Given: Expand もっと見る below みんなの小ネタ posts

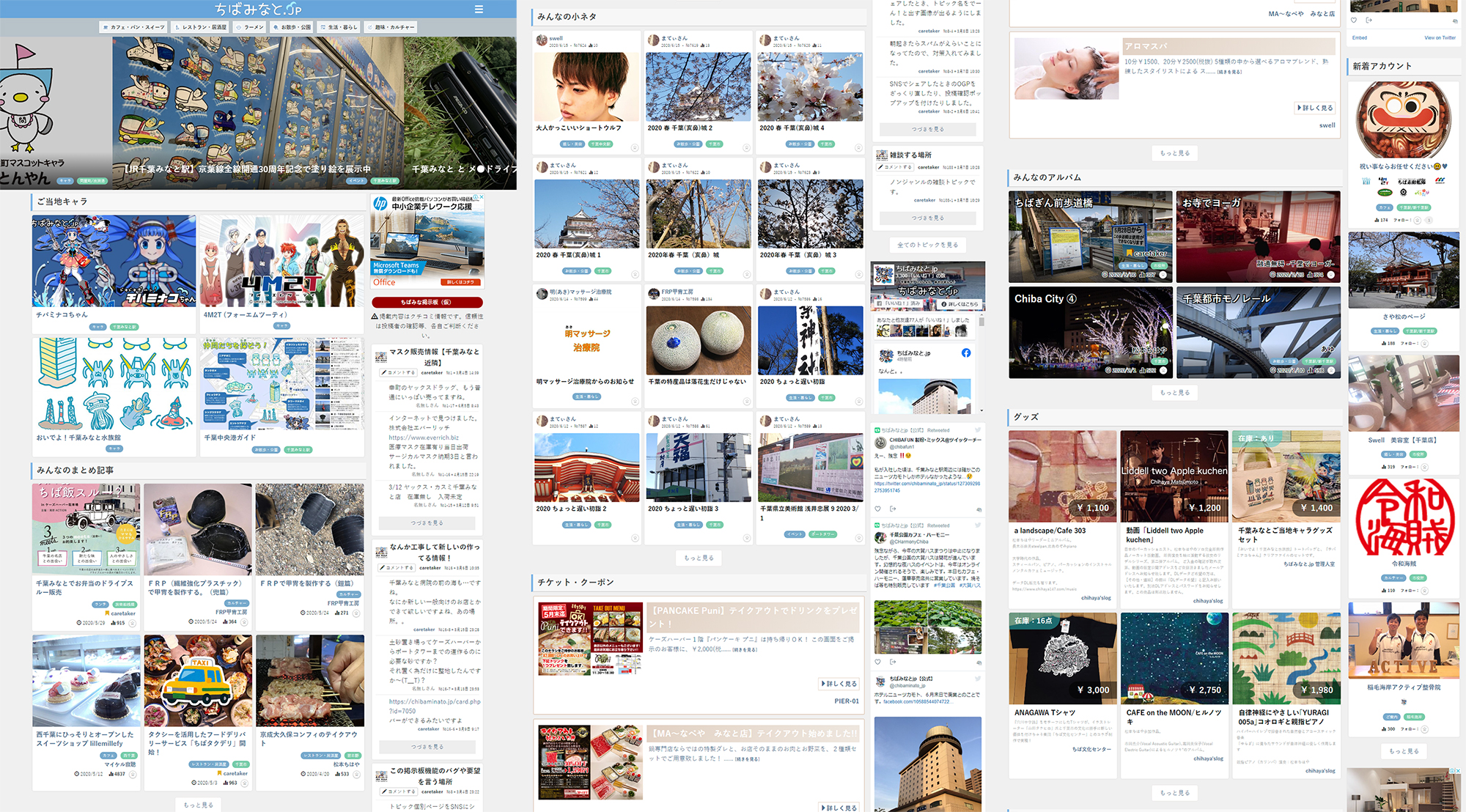Looking at the screenshot, I should 699,558.
